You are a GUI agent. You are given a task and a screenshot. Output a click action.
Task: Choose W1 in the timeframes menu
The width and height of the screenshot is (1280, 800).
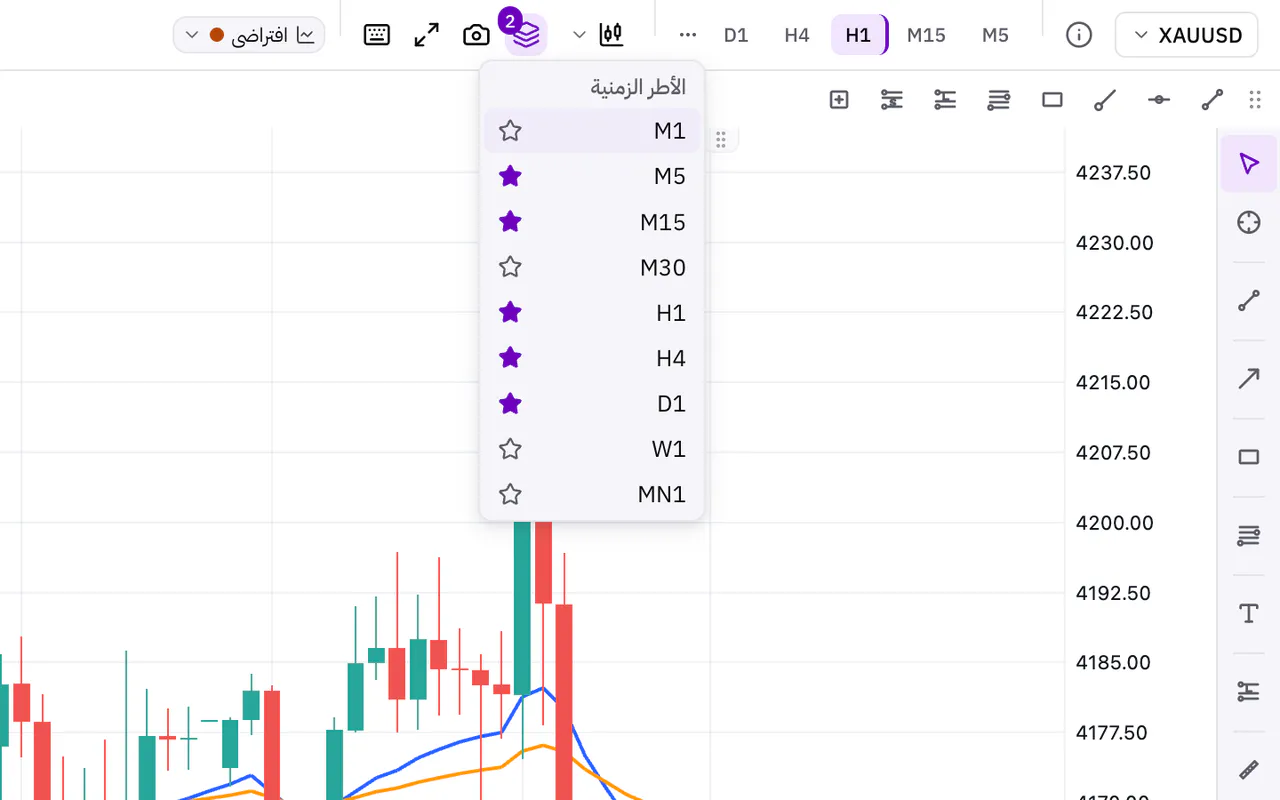coord(592,449)
